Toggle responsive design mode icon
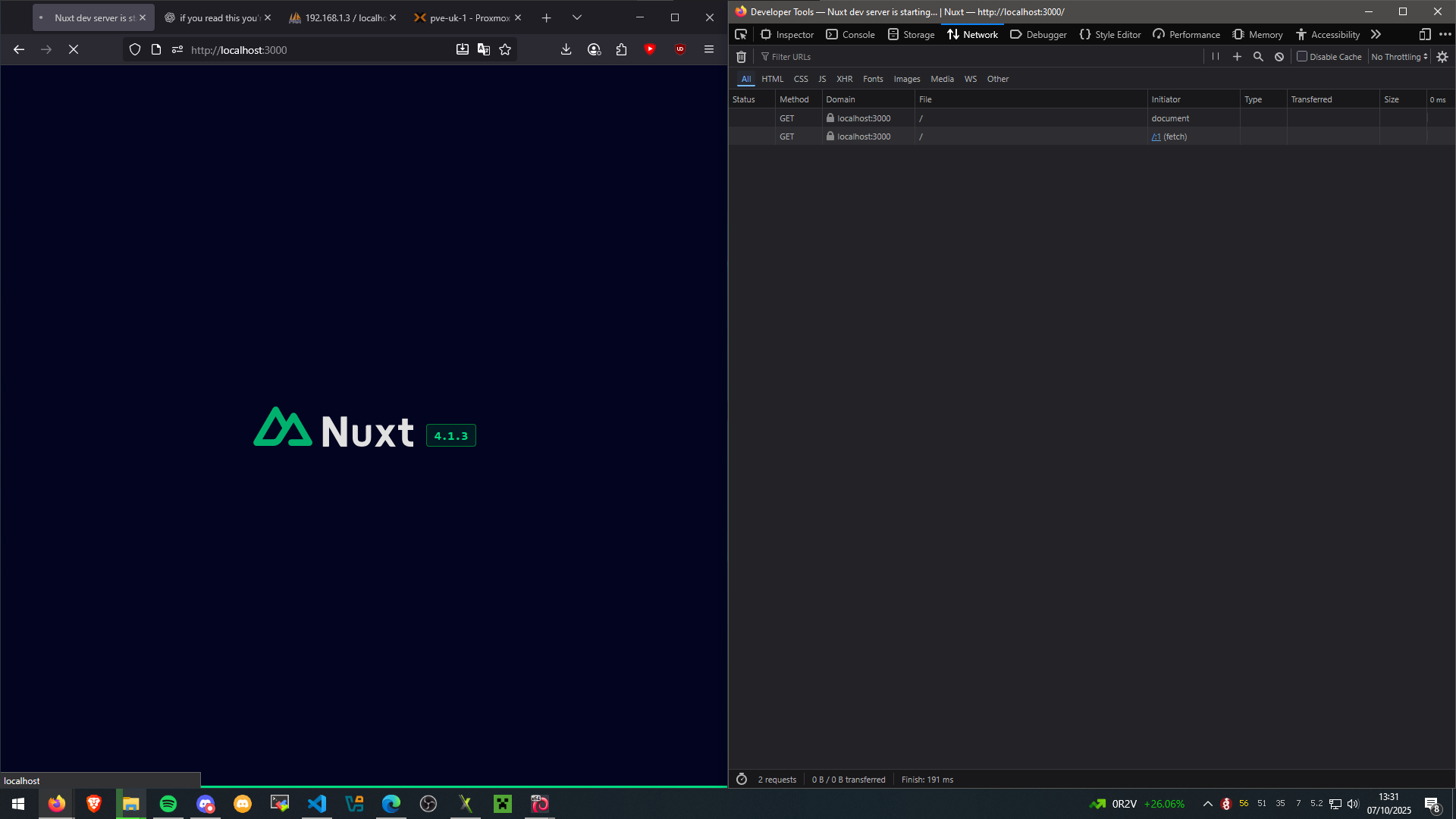Image resolution: width=1456 pixels, height=819 pixels. tap(1425, 34)
